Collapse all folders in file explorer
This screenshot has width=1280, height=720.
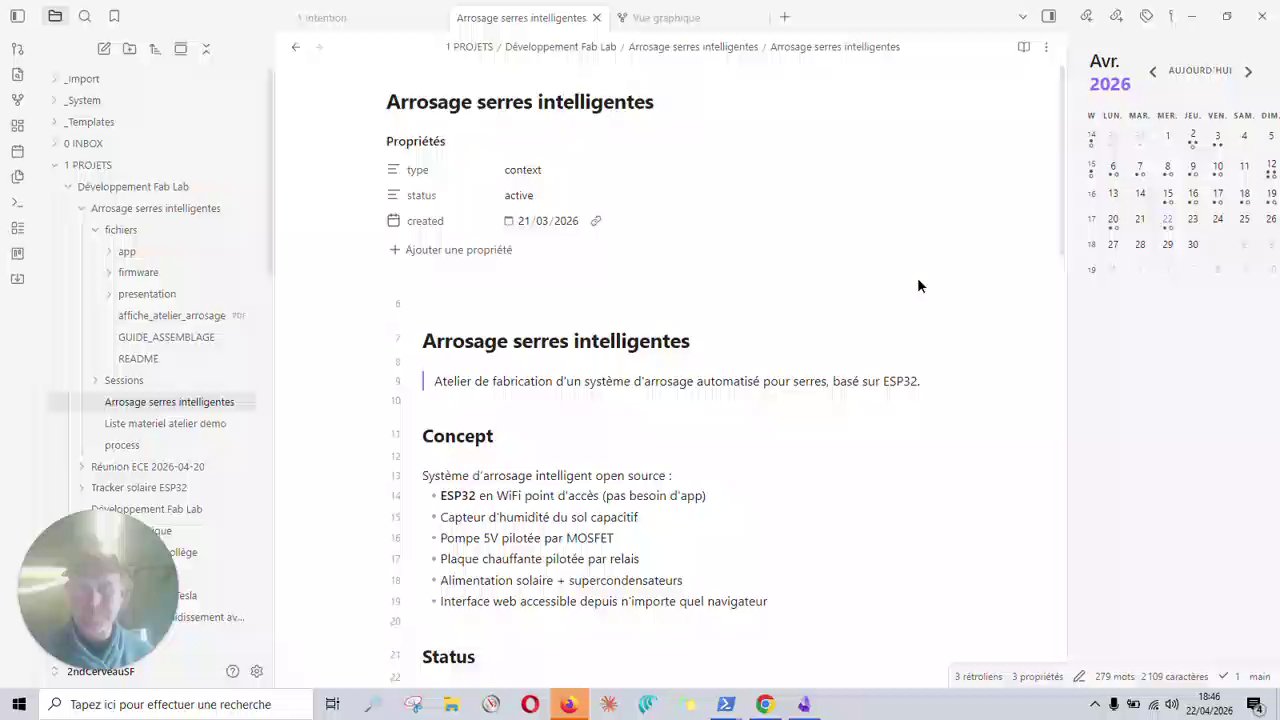point(206,48)
